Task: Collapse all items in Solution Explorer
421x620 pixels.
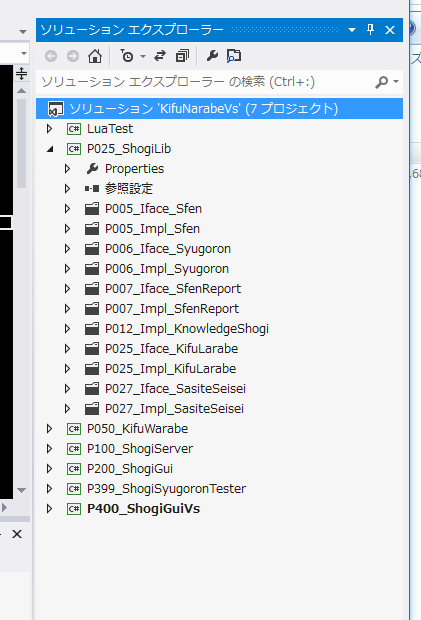Action: pyautogui.click(x=182, y=56)
